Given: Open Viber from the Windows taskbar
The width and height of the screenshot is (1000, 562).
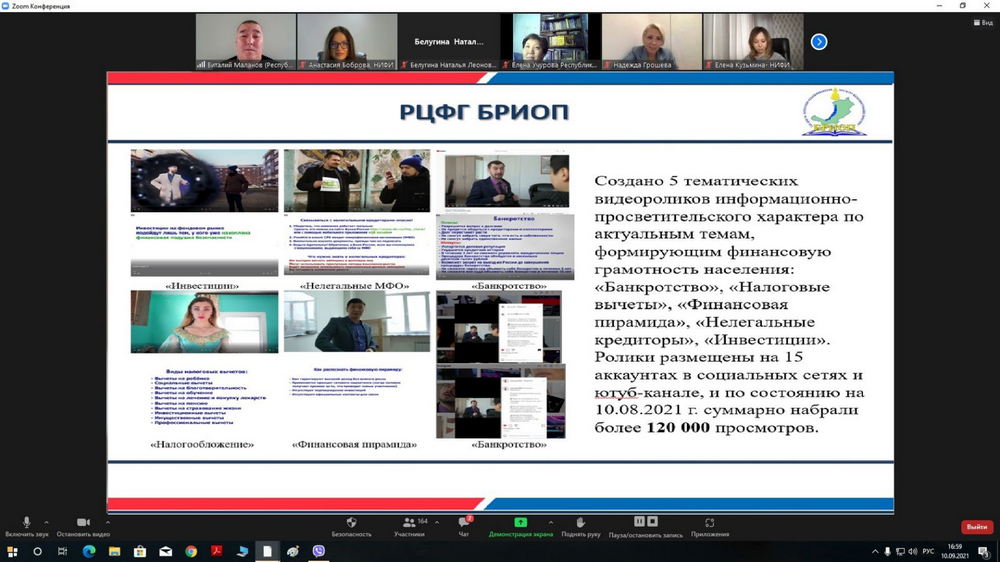Looking at the screenshot, I should 319,551.
